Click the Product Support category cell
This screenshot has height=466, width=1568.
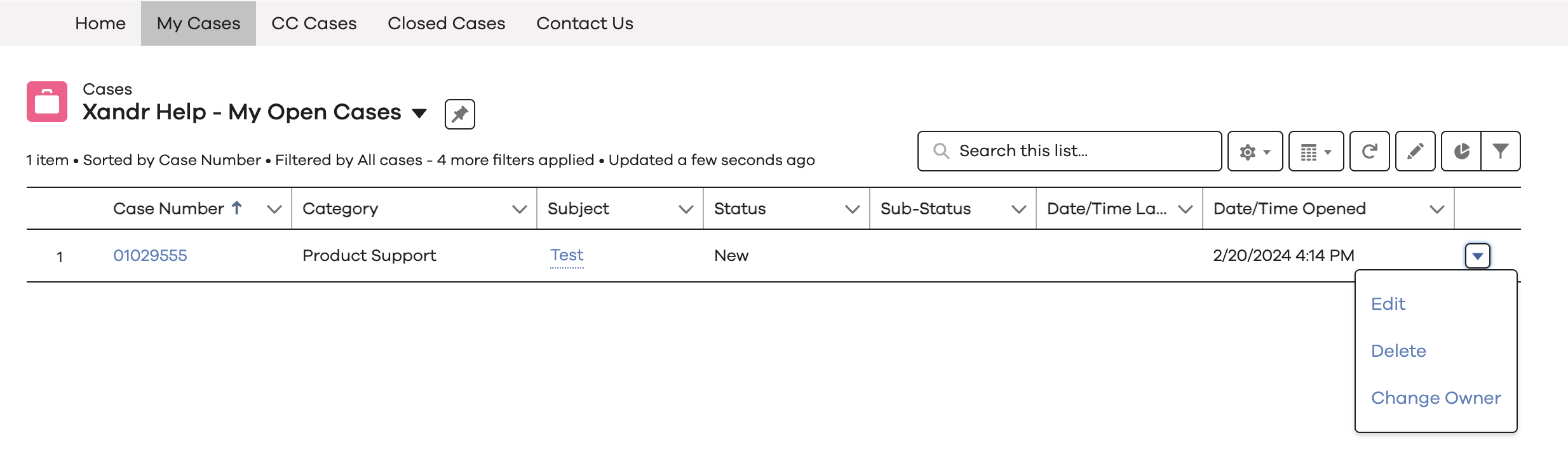(x=369, y=256)
